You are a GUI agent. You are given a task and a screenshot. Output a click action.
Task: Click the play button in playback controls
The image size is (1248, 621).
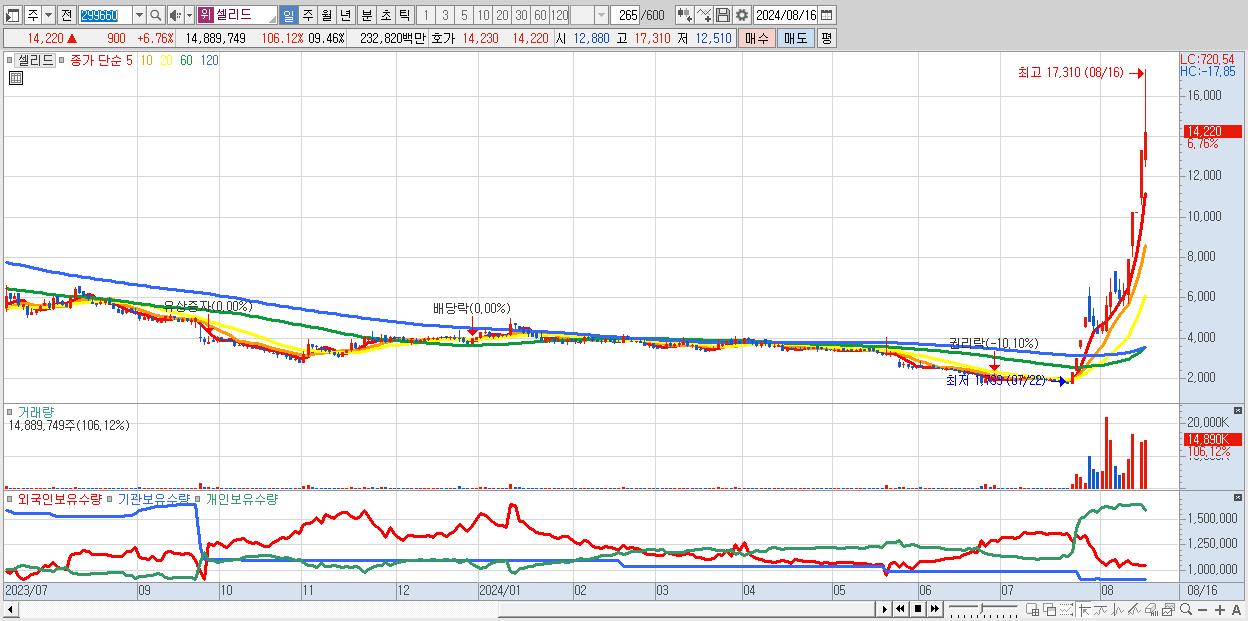[x=884, y=608]
